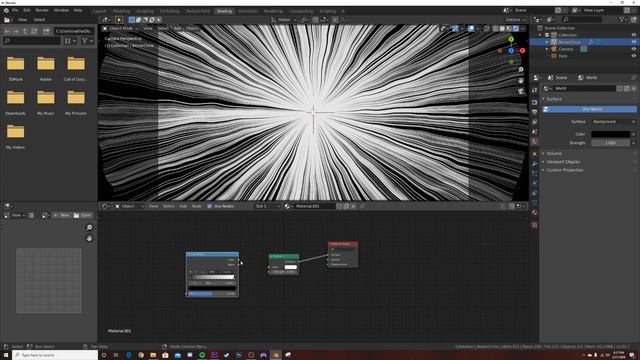Image resolution: width=640 pixels, height=360 pixels.
Task: Hide the Collection in outliner
Action: click(634, 35)
